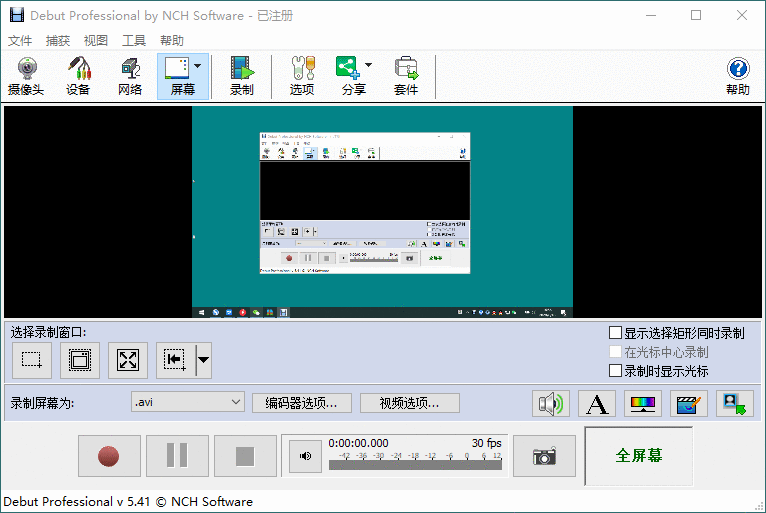Click the previous selection arrow-in-rectangle tool

[x=175, y=361]
